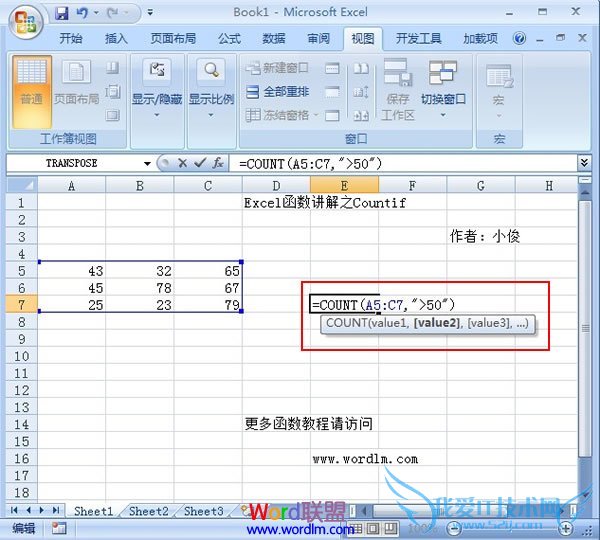This screenshot has height=540, width=600.
Task: Open custom views icon
Action: pyautogui.click(x=112, y=91)
